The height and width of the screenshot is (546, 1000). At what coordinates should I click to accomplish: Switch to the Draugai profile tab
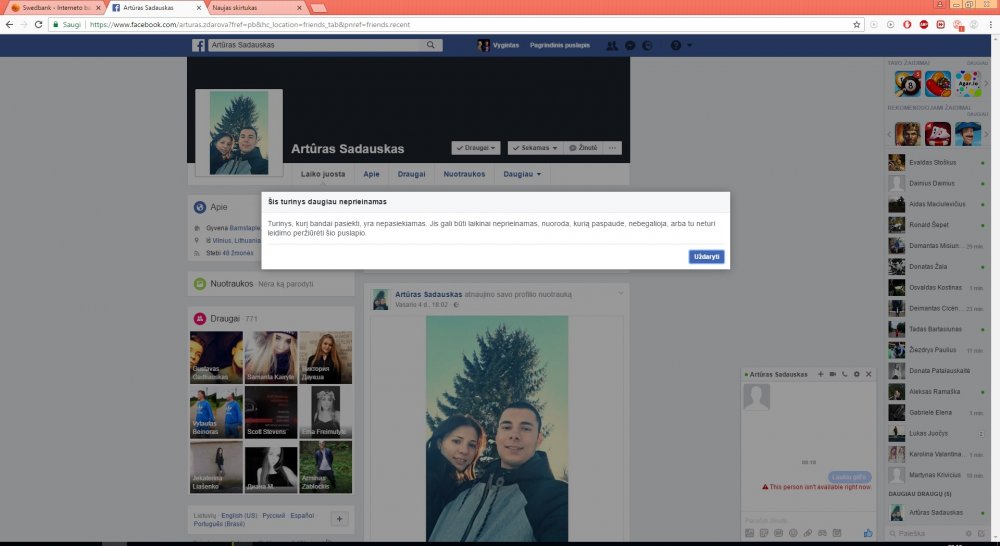point(411,173)
